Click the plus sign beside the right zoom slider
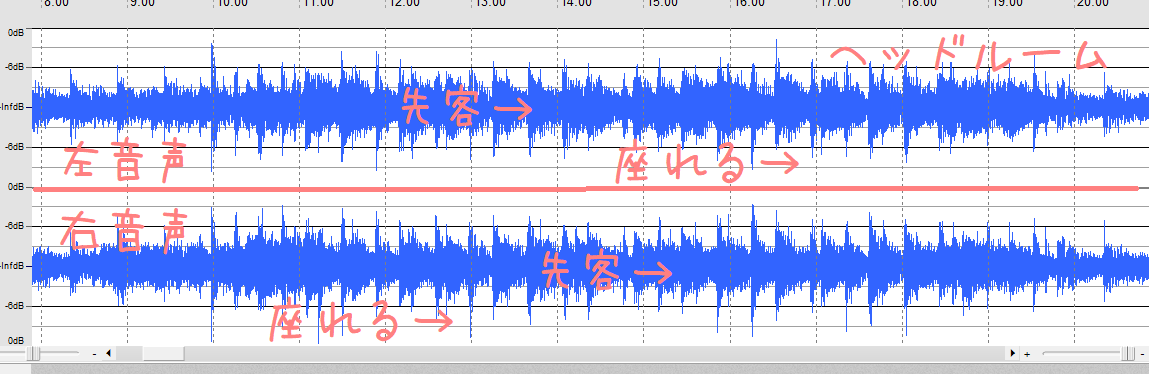This screenshot has height=374, width=1149. [1027, 354]
